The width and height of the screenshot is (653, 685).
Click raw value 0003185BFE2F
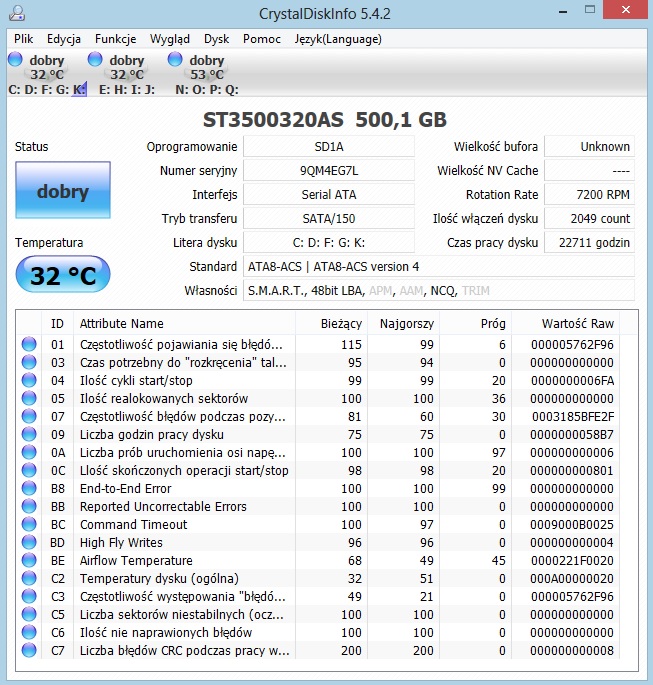point(573,416)
